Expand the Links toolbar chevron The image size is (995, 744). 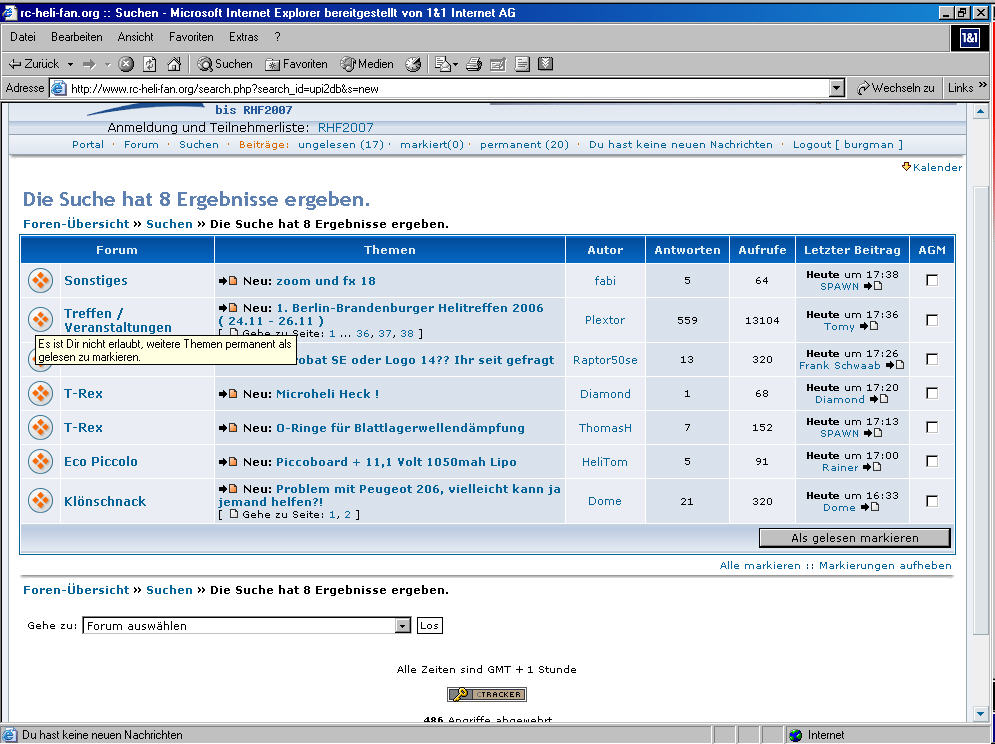point(983,84)
